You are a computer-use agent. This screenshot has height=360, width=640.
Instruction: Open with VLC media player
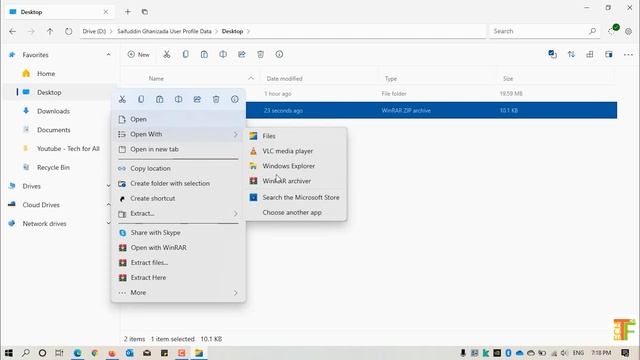[x=296, y=151]
